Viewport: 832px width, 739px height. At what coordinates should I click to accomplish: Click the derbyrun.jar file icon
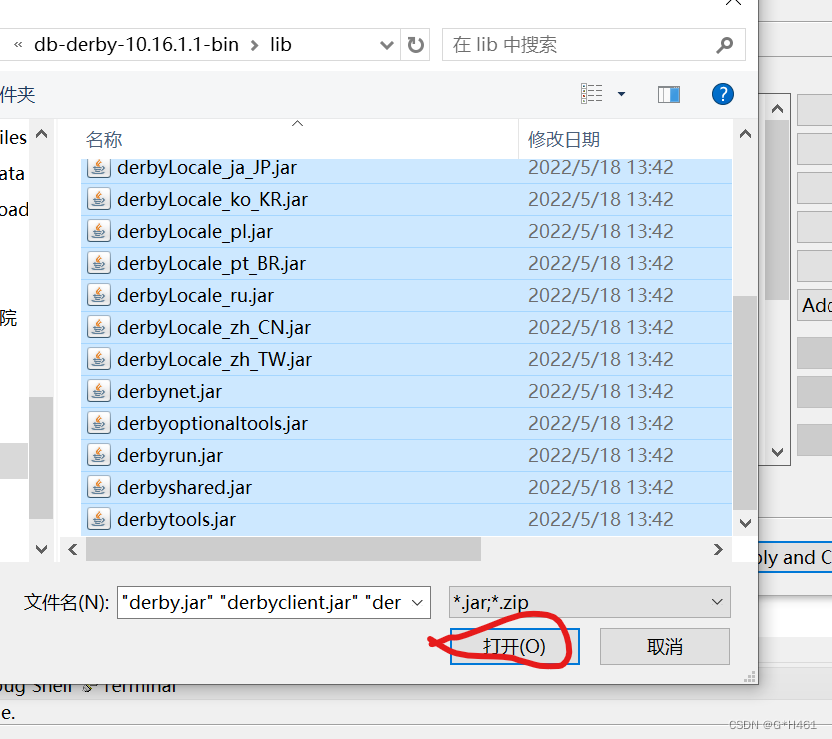97,455
